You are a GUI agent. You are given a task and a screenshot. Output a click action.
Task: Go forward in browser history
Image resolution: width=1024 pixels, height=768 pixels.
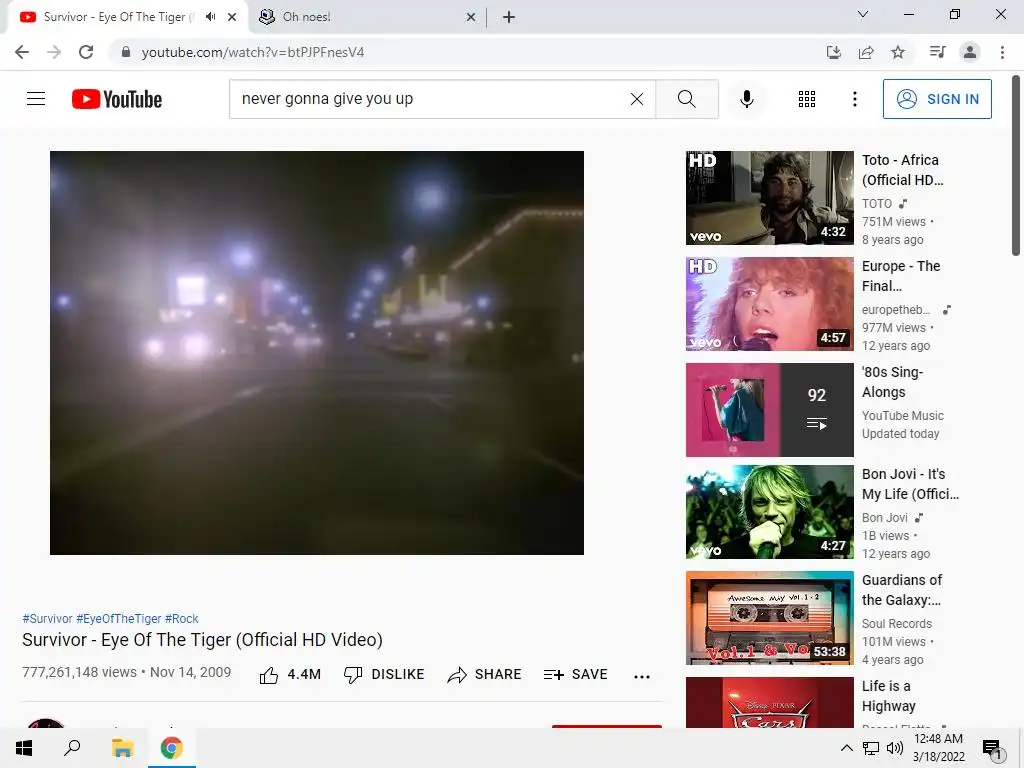[54, 52]
